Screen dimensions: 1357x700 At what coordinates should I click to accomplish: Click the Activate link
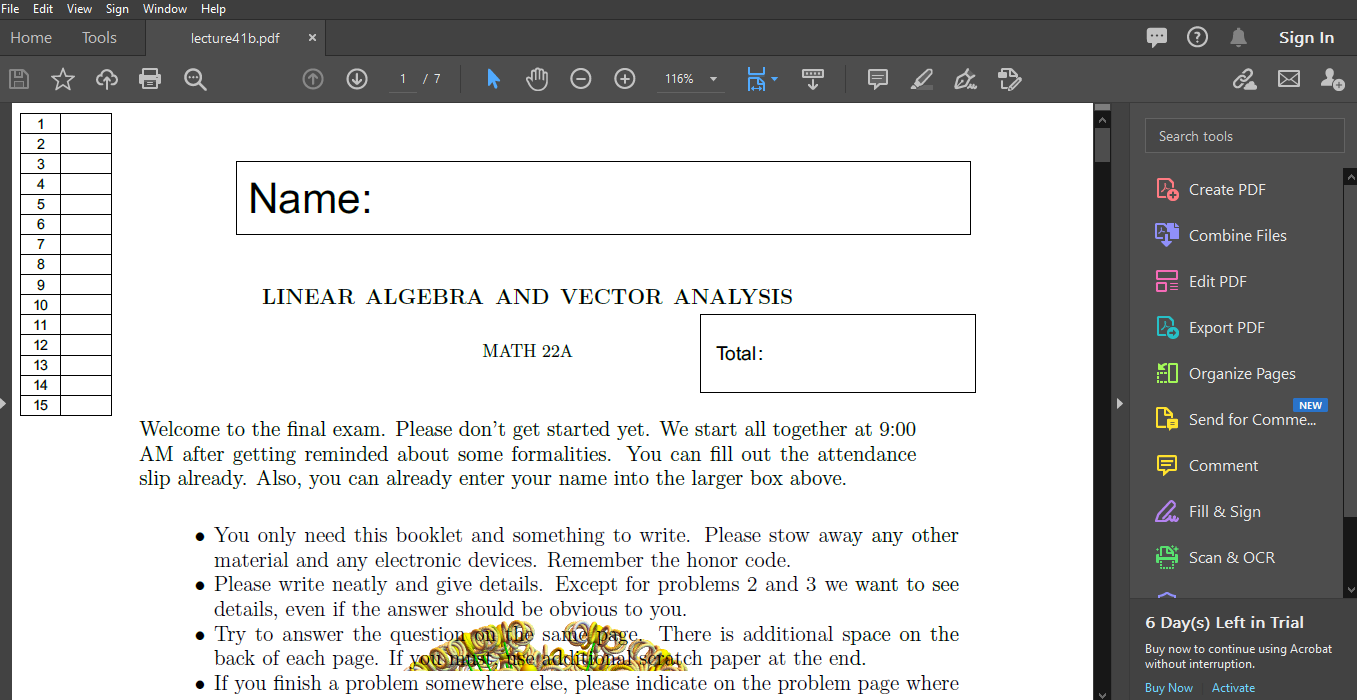(x=1233, y=688)
